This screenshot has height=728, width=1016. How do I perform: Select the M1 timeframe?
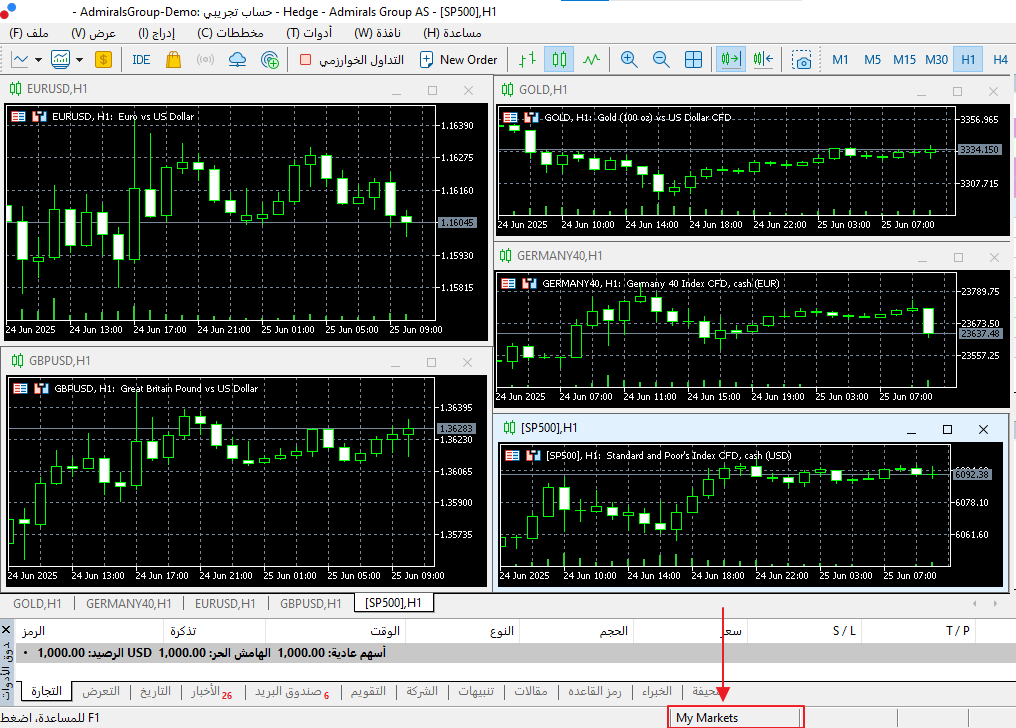(x=840, y=60)
